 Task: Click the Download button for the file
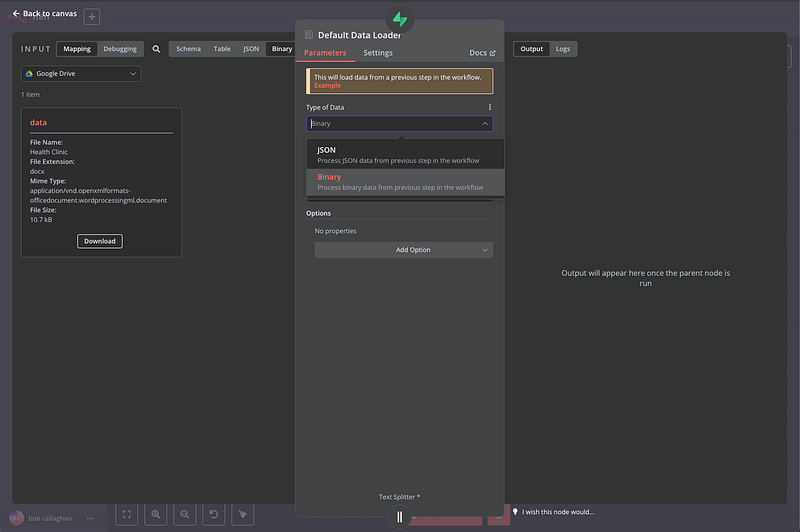(x=100, y=241)
